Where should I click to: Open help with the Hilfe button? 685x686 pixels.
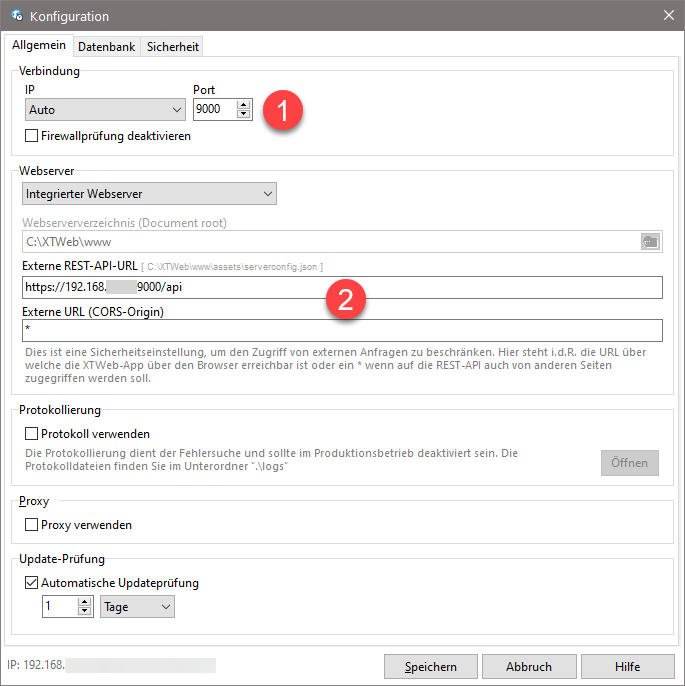[x=627, y=666]
